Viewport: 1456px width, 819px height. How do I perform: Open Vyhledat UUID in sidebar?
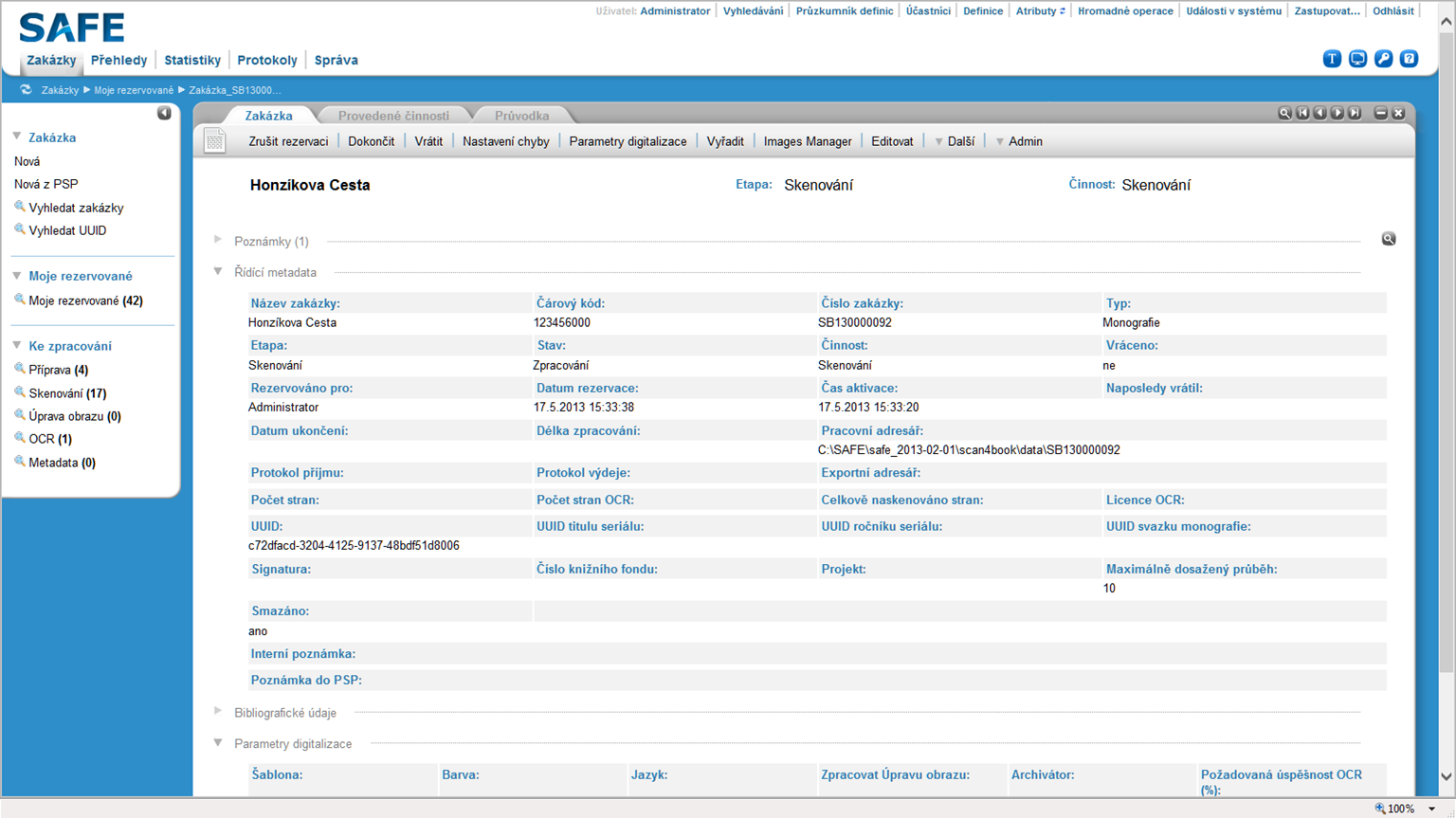[67, 230]
